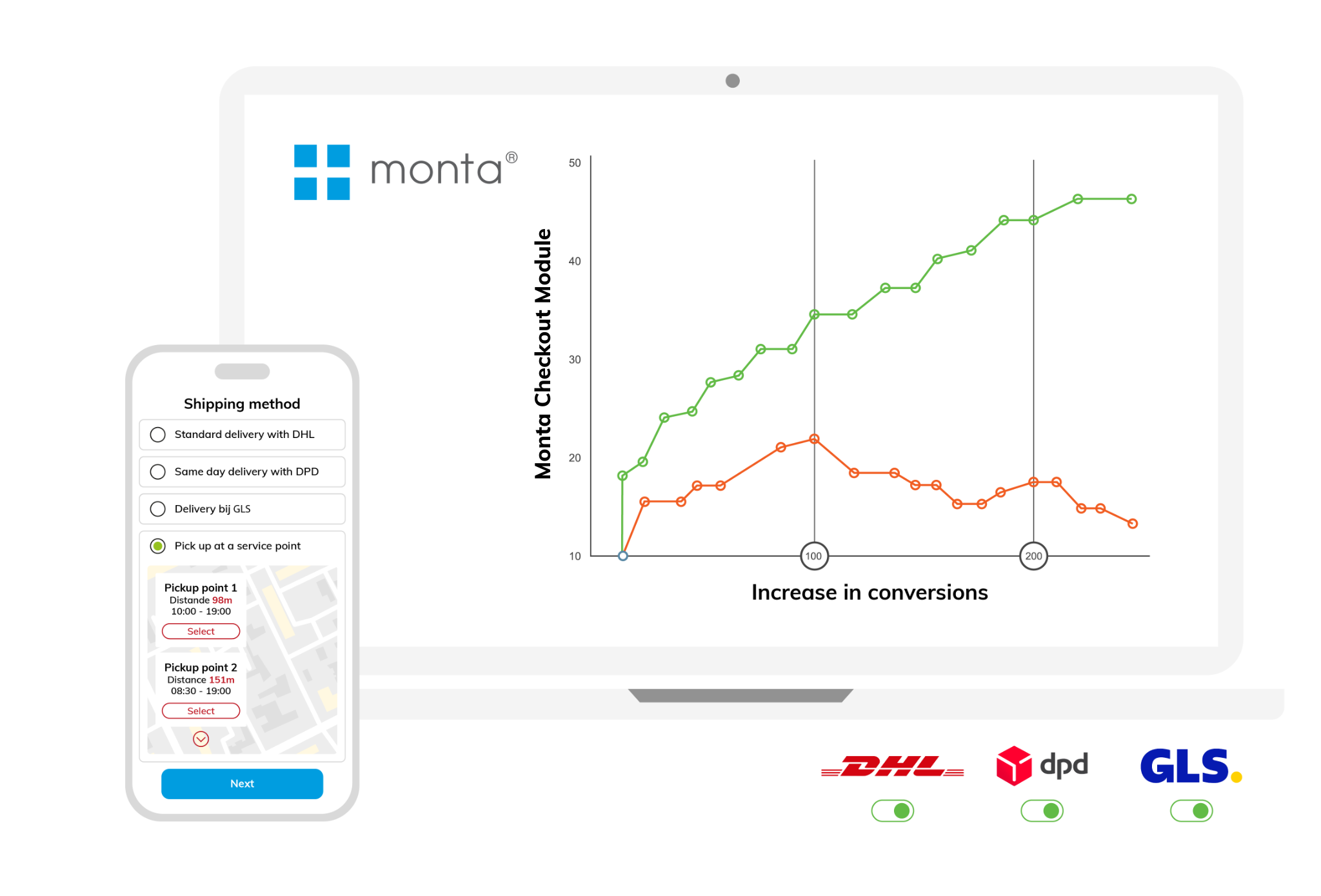
Task: Click Select button for Pickup point 1
Action: (x=201, y=630)
